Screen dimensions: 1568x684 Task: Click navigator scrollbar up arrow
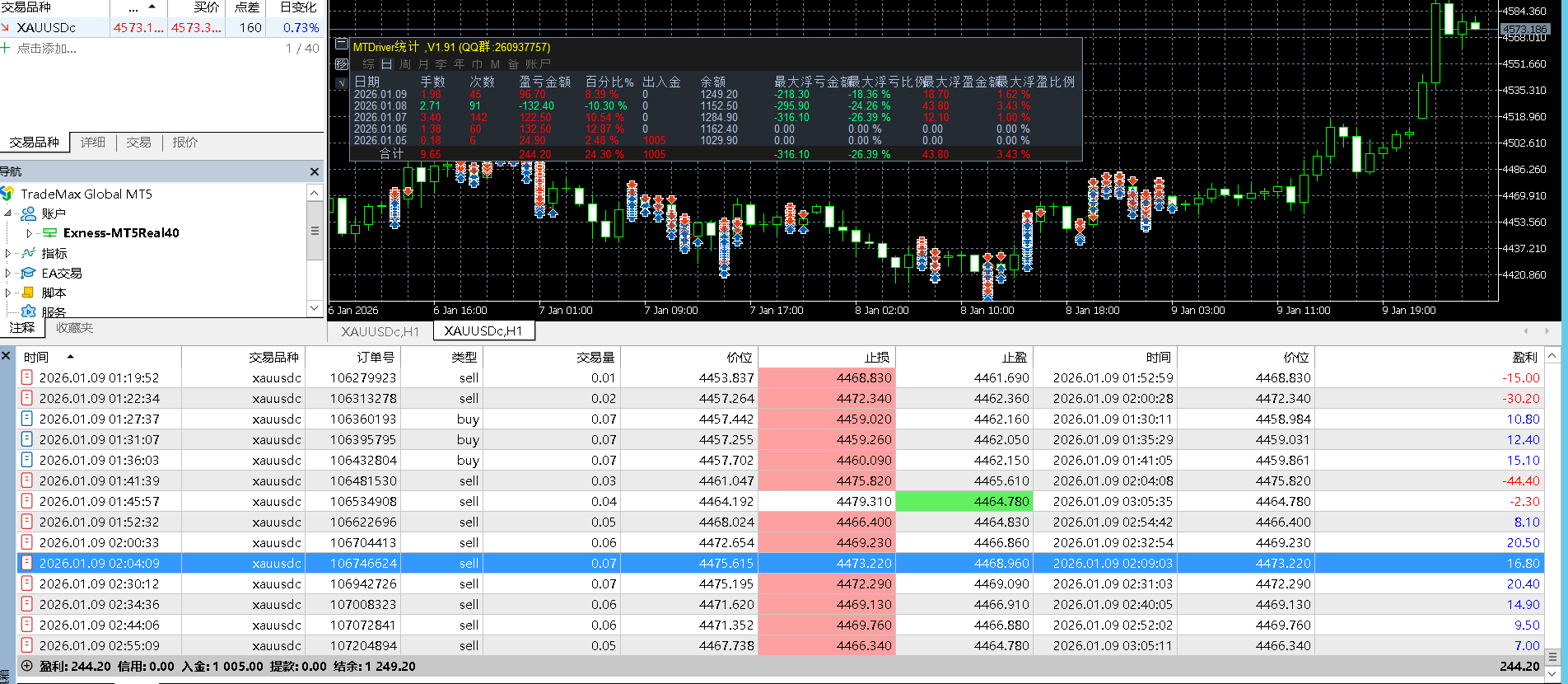click(x=314, y=192)
